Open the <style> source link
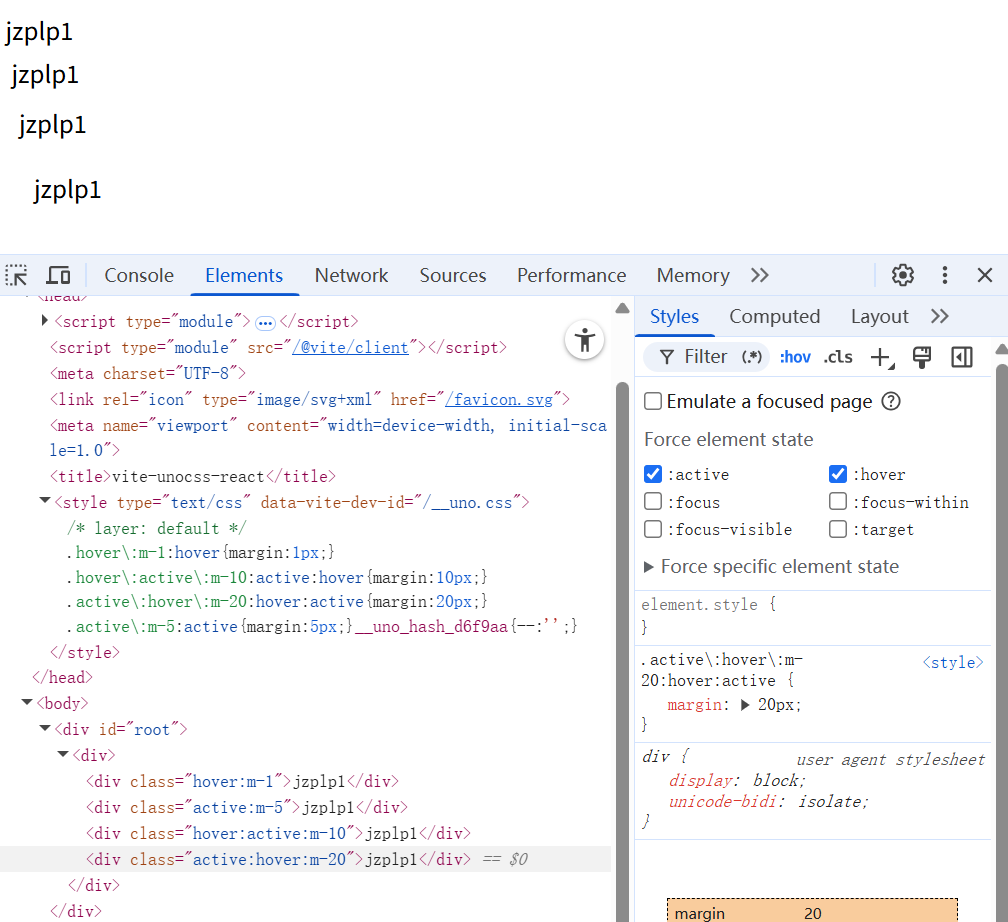 point(953,662)
